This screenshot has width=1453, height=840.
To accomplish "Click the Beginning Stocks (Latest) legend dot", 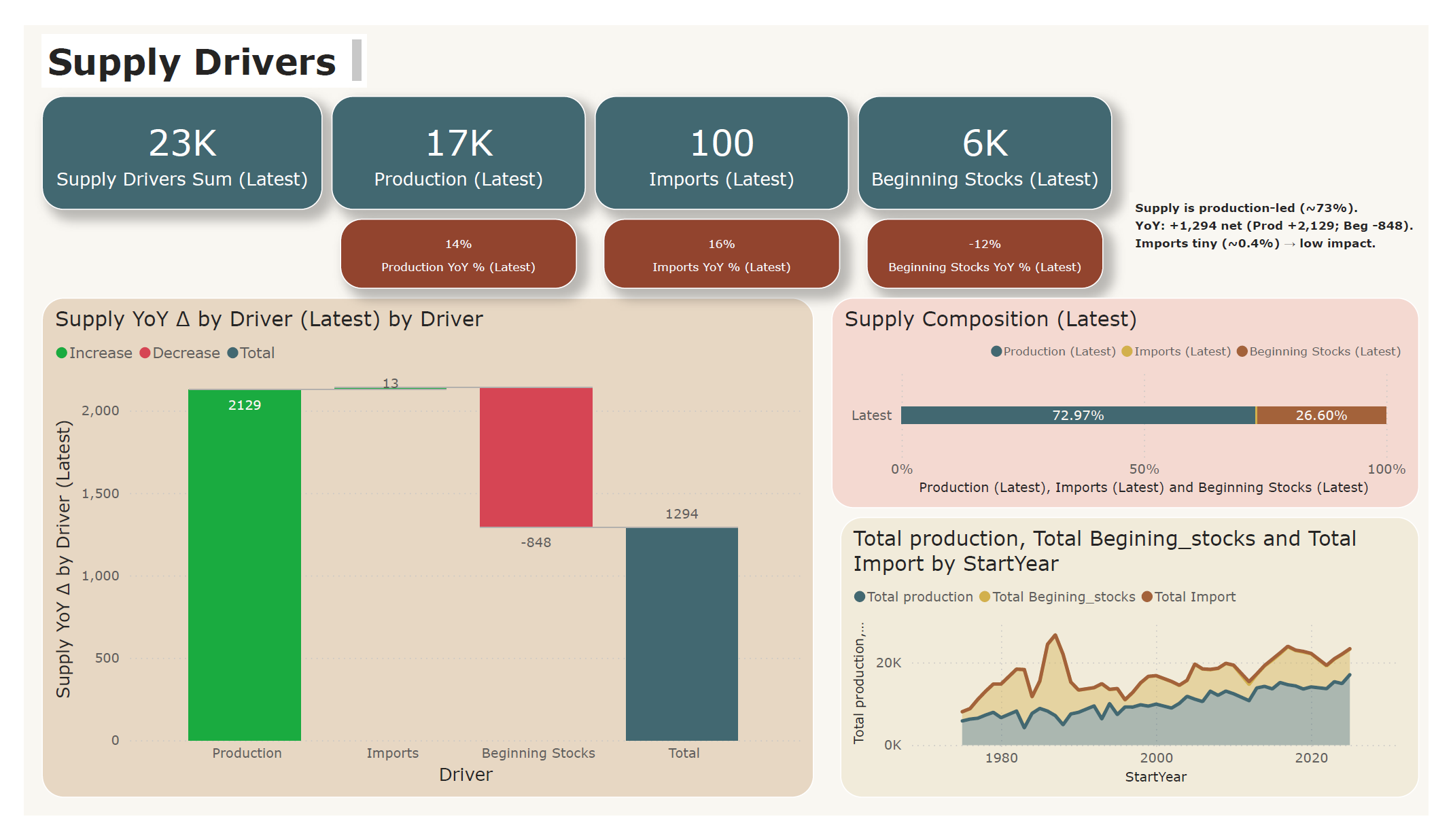I will pos(1242,351).
